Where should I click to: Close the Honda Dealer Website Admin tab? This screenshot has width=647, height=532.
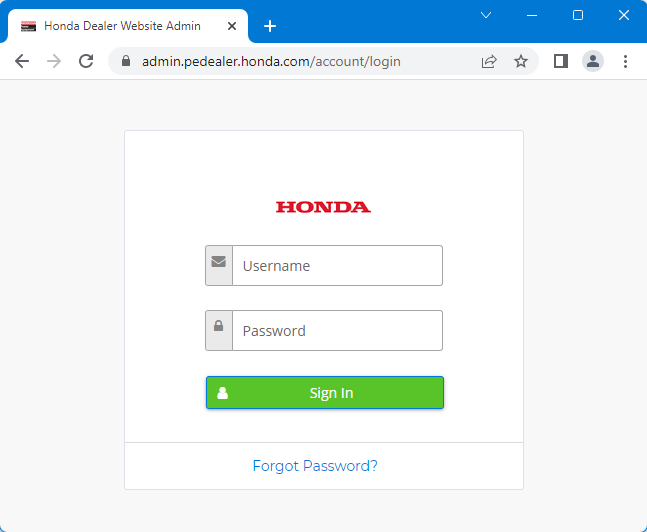click(234, 26)
